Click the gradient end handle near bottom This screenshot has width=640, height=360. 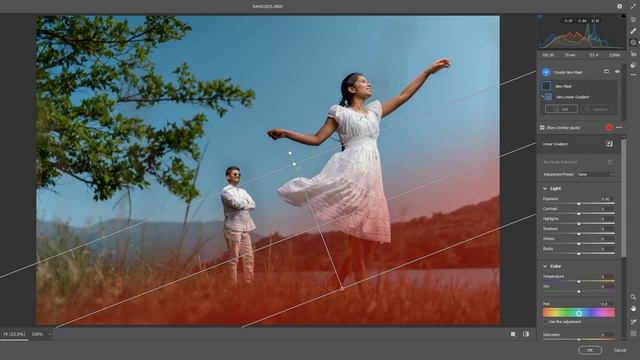(342, 289)
